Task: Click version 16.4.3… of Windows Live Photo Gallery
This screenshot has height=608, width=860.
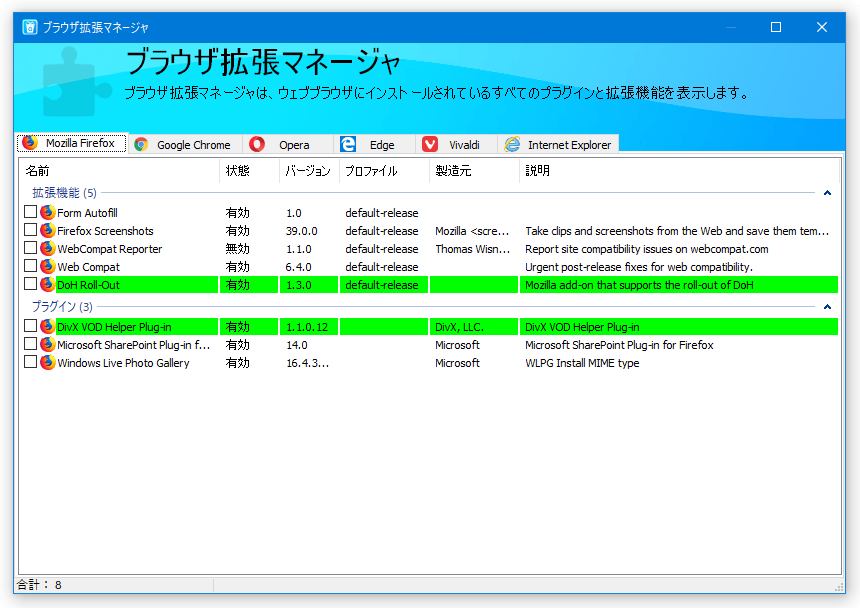Action: (308, 363)
